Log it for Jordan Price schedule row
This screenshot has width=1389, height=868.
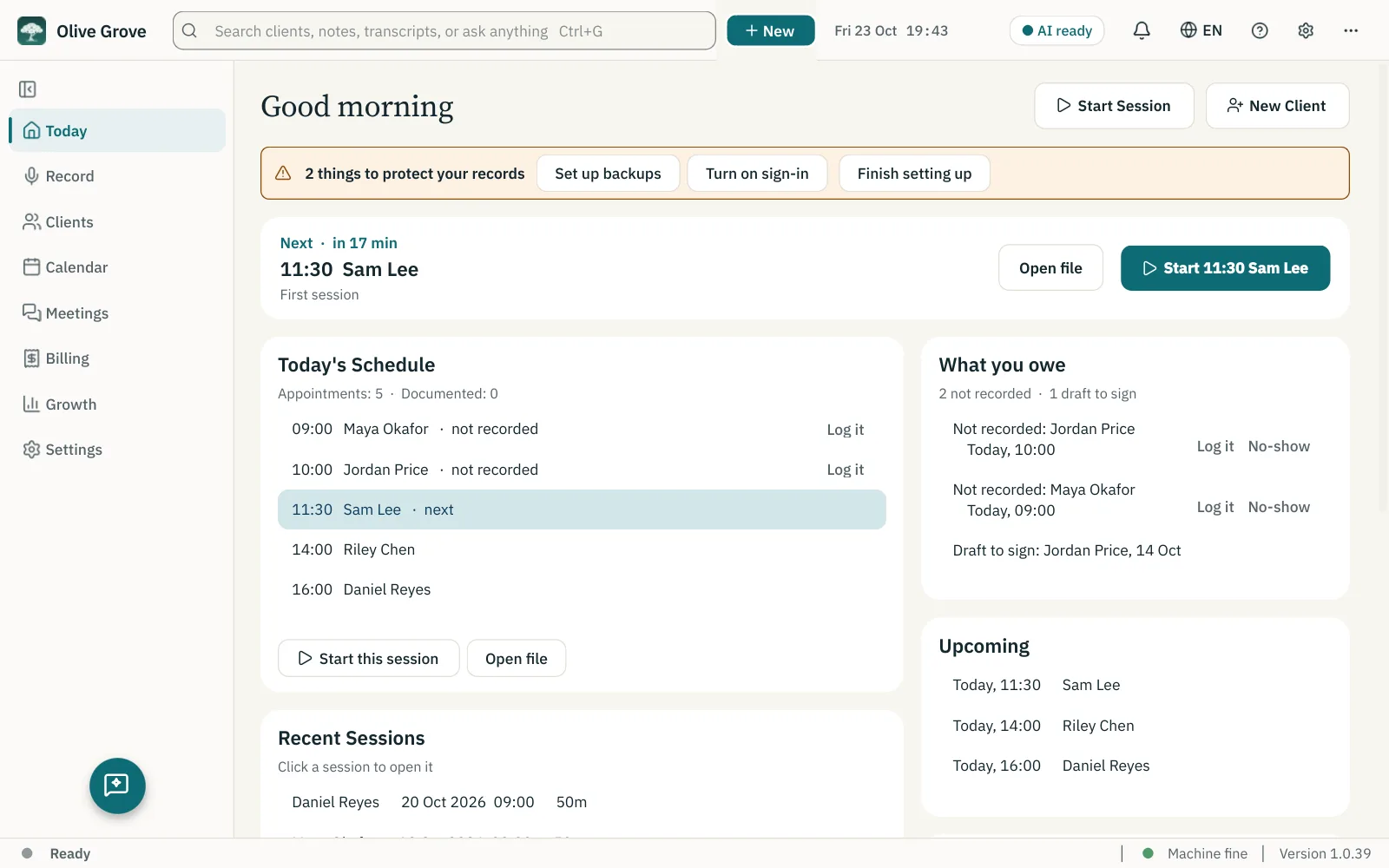pyautogui.click(x=845, y=470)
